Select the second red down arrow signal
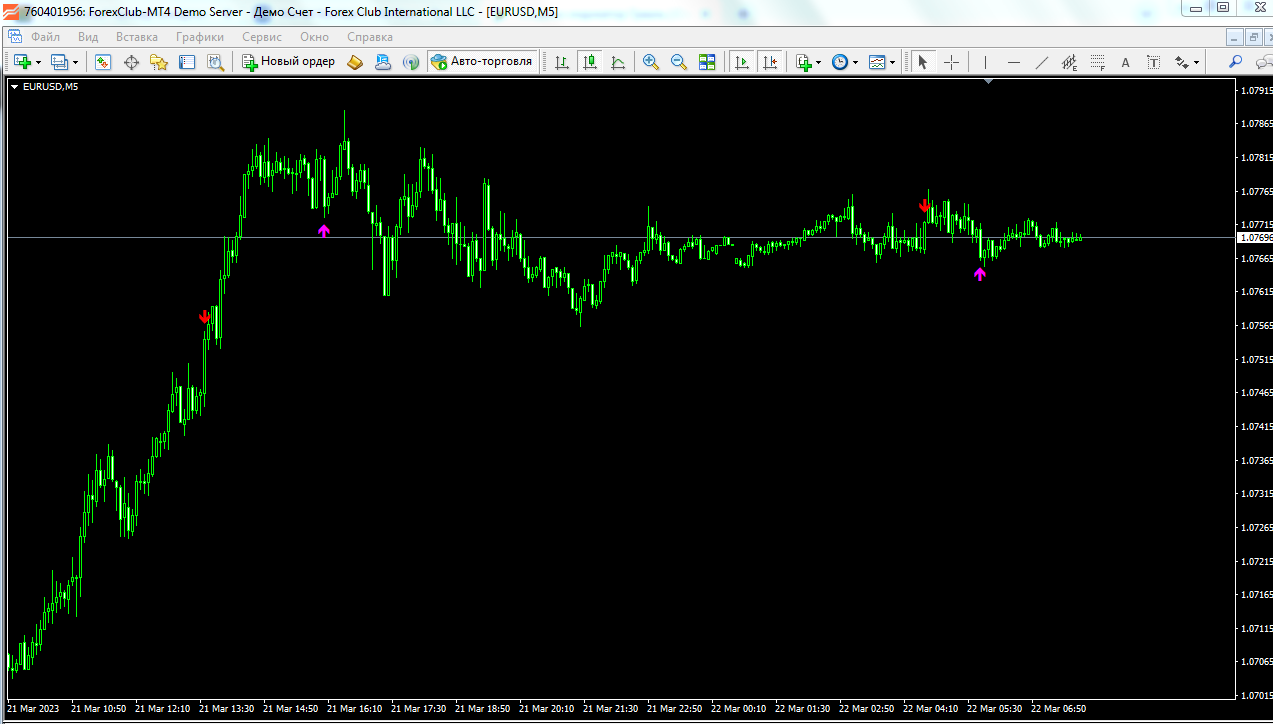1273x724 pixels. (925, 206)
